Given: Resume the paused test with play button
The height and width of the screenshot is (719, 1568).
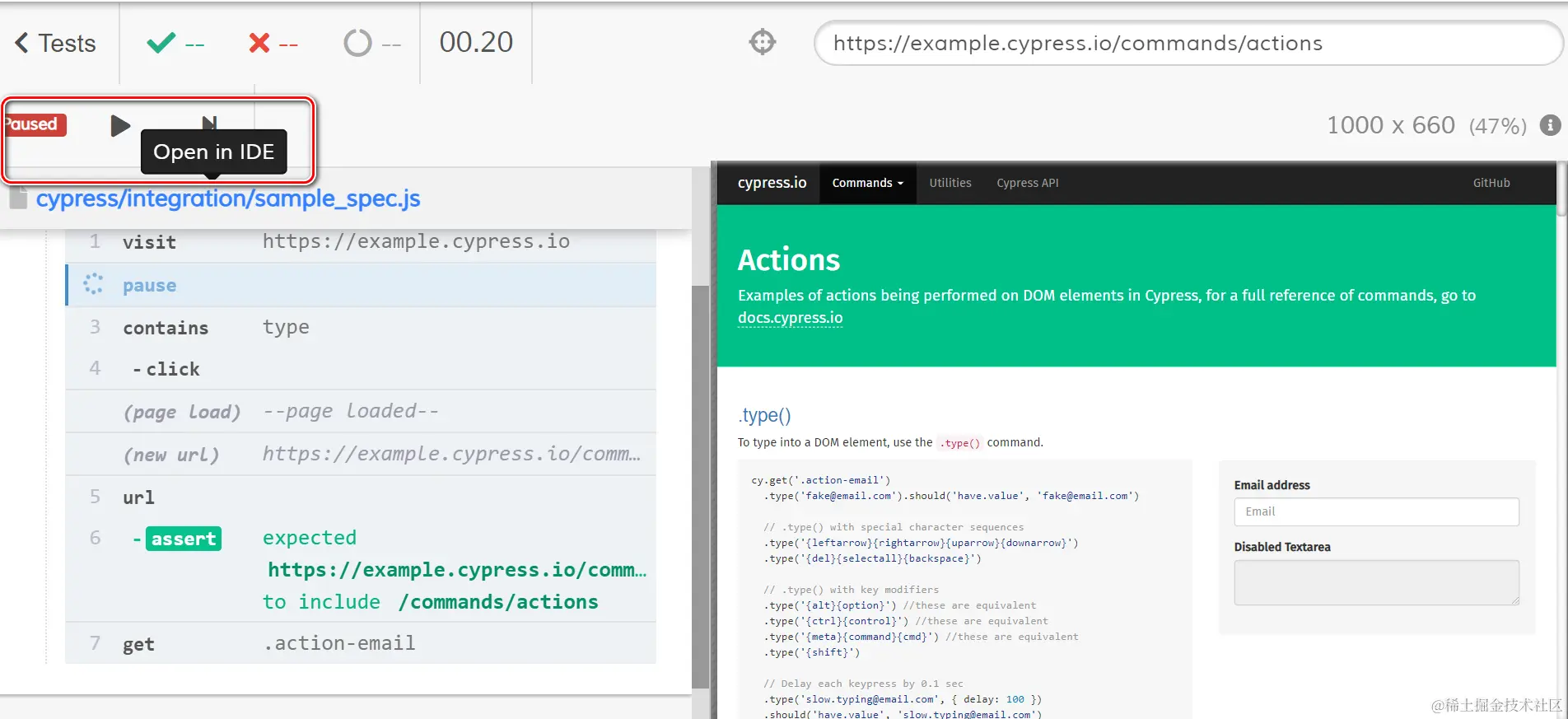Looking at the screenshot, I should [x=120, y=125].
